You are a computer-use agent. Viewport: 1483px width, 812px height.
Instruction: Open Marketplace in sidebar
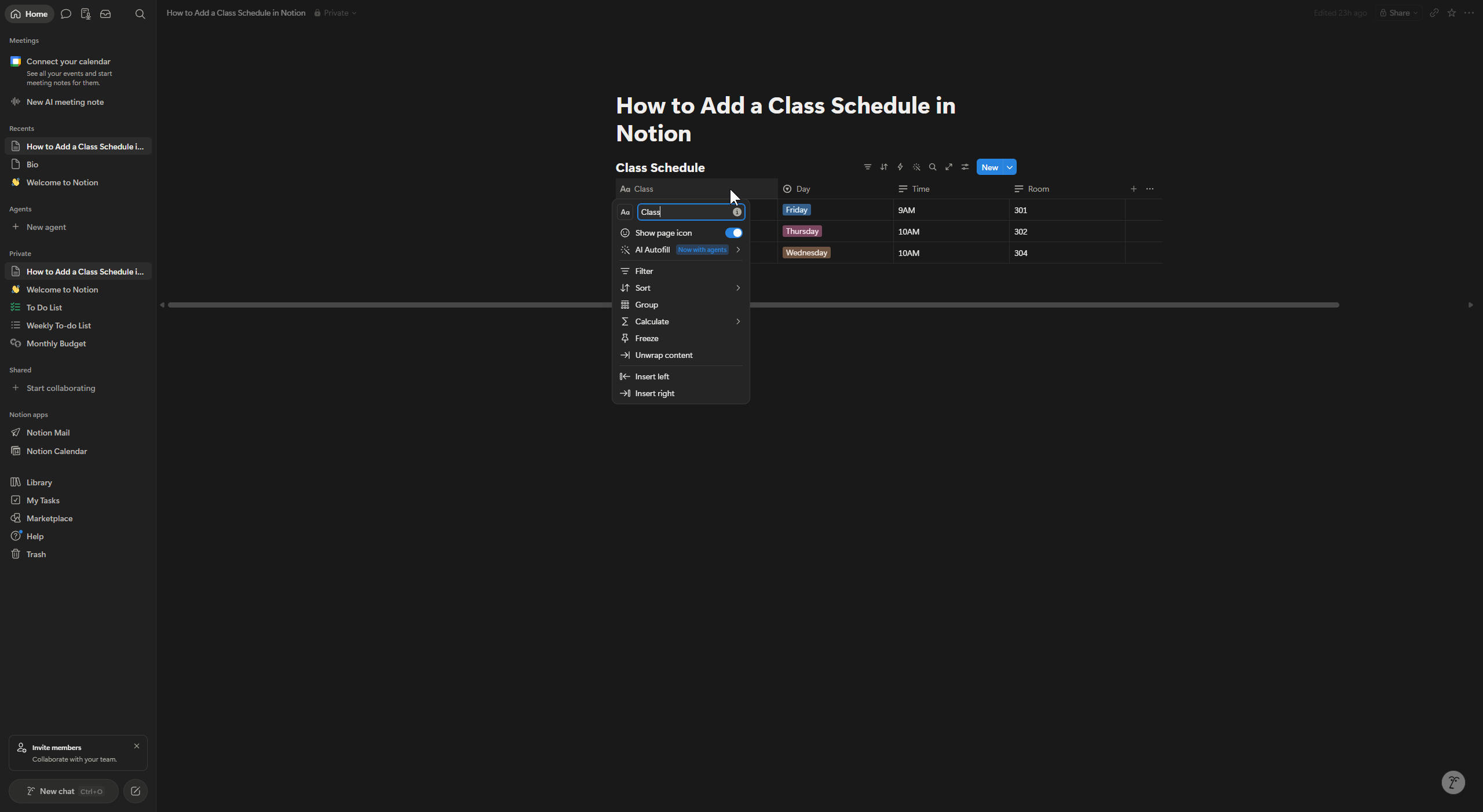tap(78, 518)
